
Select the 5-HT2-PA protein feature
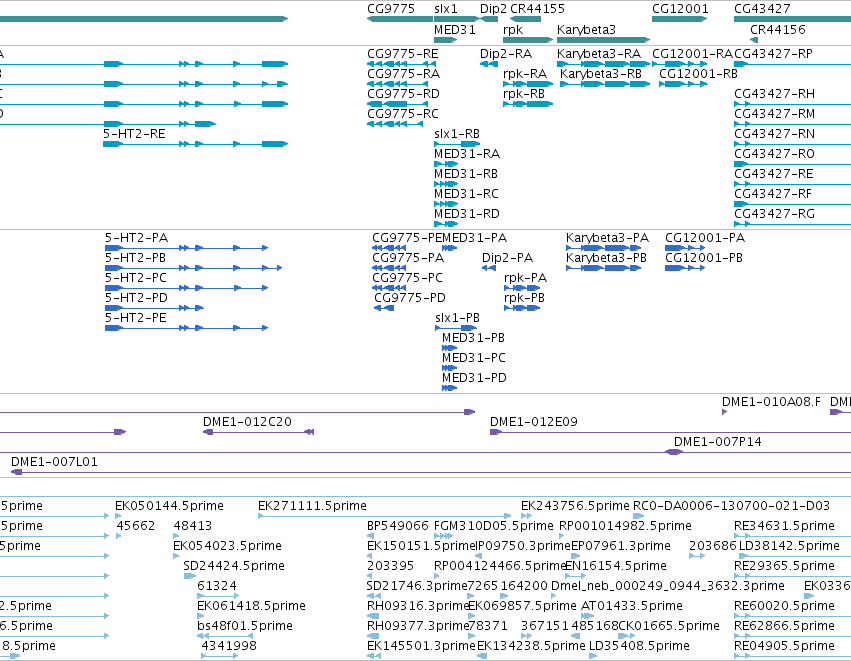tap(186, 248)
